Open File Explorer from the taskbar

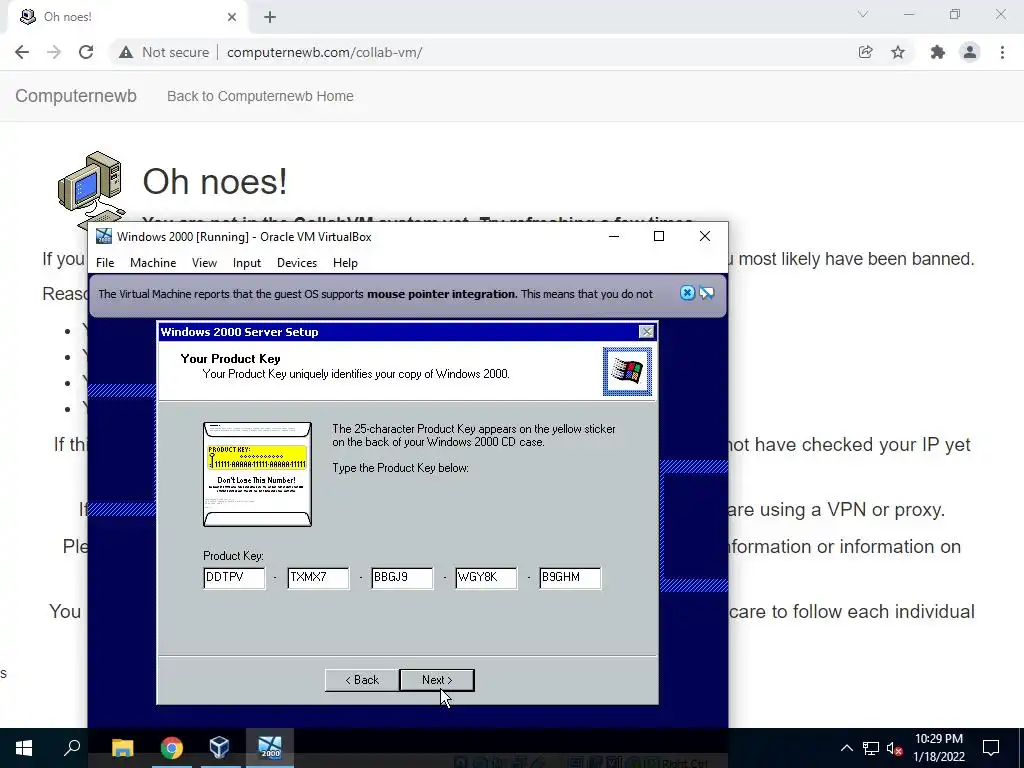point(123,748)
